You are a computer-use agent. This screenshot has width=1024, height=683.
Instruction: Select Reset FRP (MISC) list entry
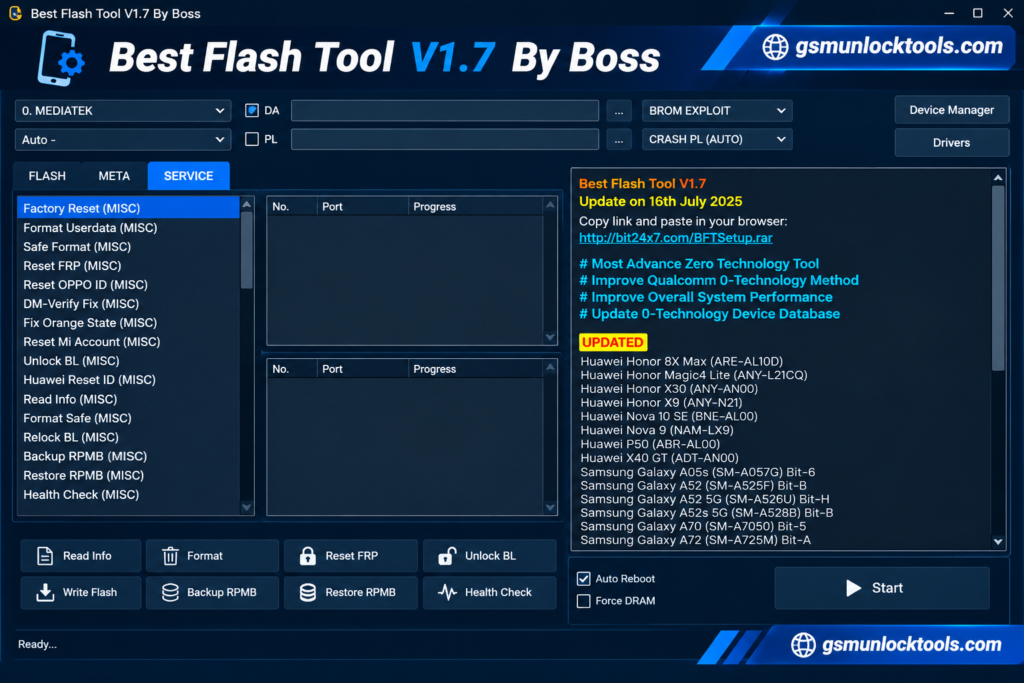[128, 266]
